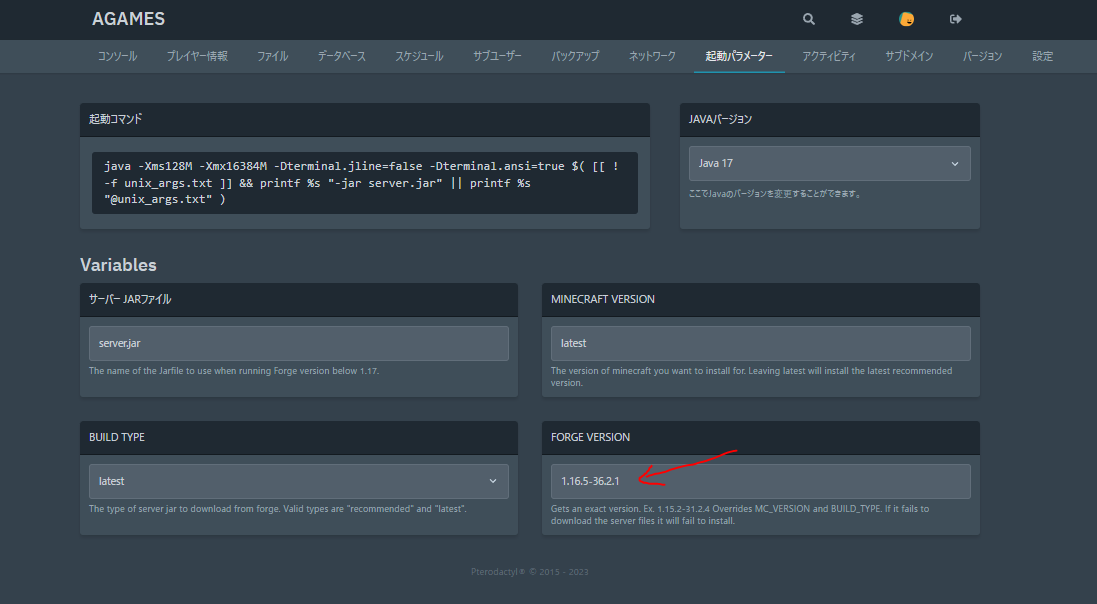Viewport: 1097px width, 604px height.
Task: Select the 起動コマンド command text area
Action: pyautogui.click(x=364, y=182)
